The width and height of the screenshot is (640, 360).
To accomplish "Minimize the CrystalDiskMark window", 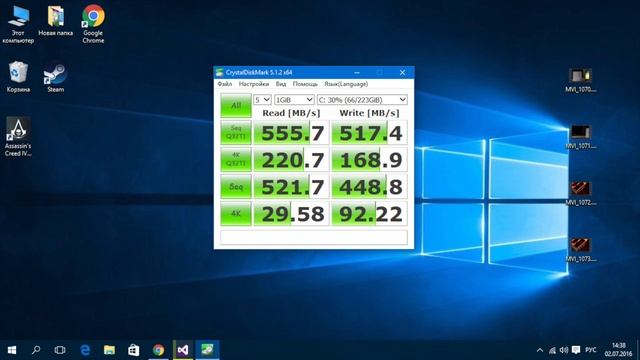I will point(357,73).
